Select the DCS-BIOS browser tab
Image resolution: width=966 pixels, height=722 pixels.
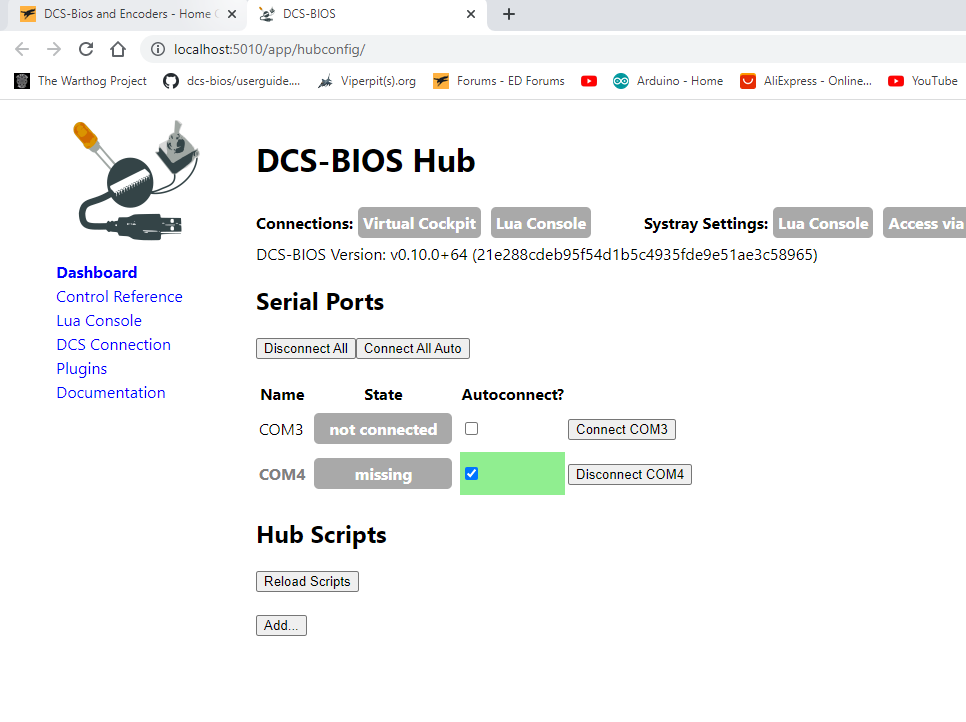click(x=367, y=14)
